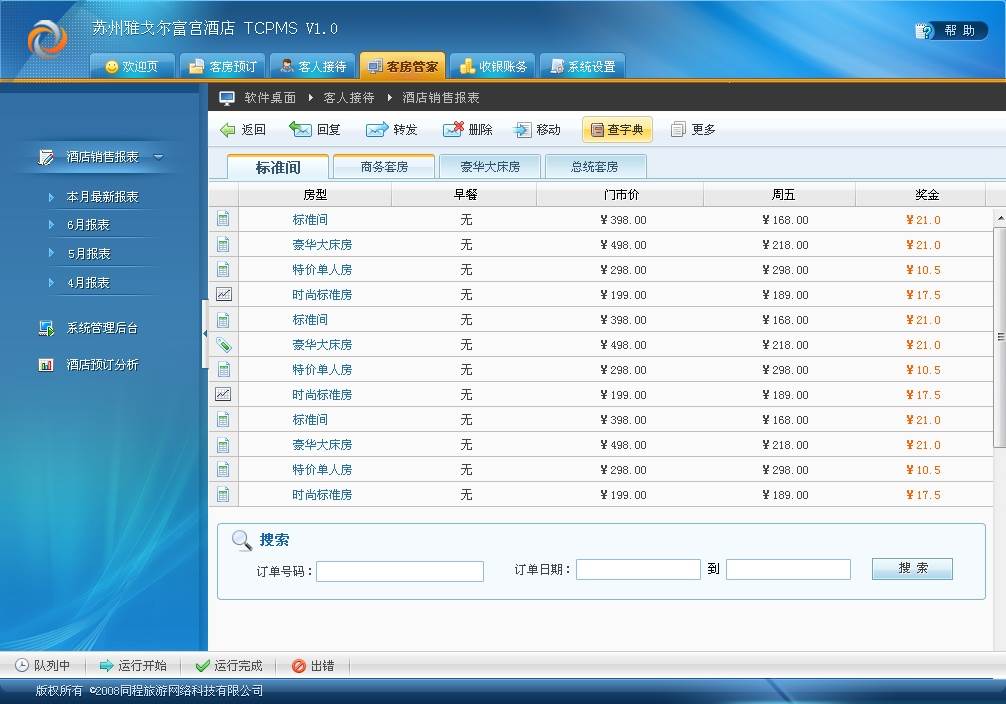Image resolution: width=1006 pixels, height=704 pixels.
Task: Select the 客房管家 tab
Action: click(x=403, y=66)
